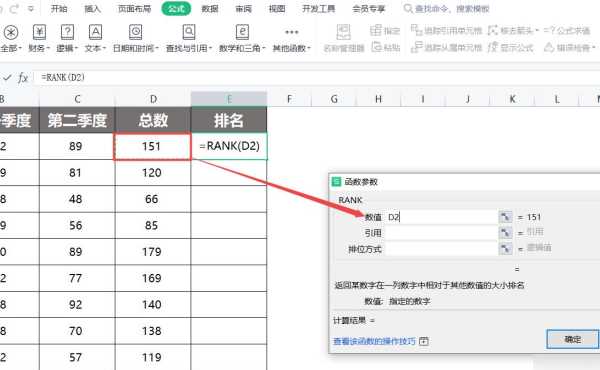The width and height of the screenshot is (600, 370).
Task: Select cell 66 in 总数 column
Action: pyautogui.click(x=153, y=199)
